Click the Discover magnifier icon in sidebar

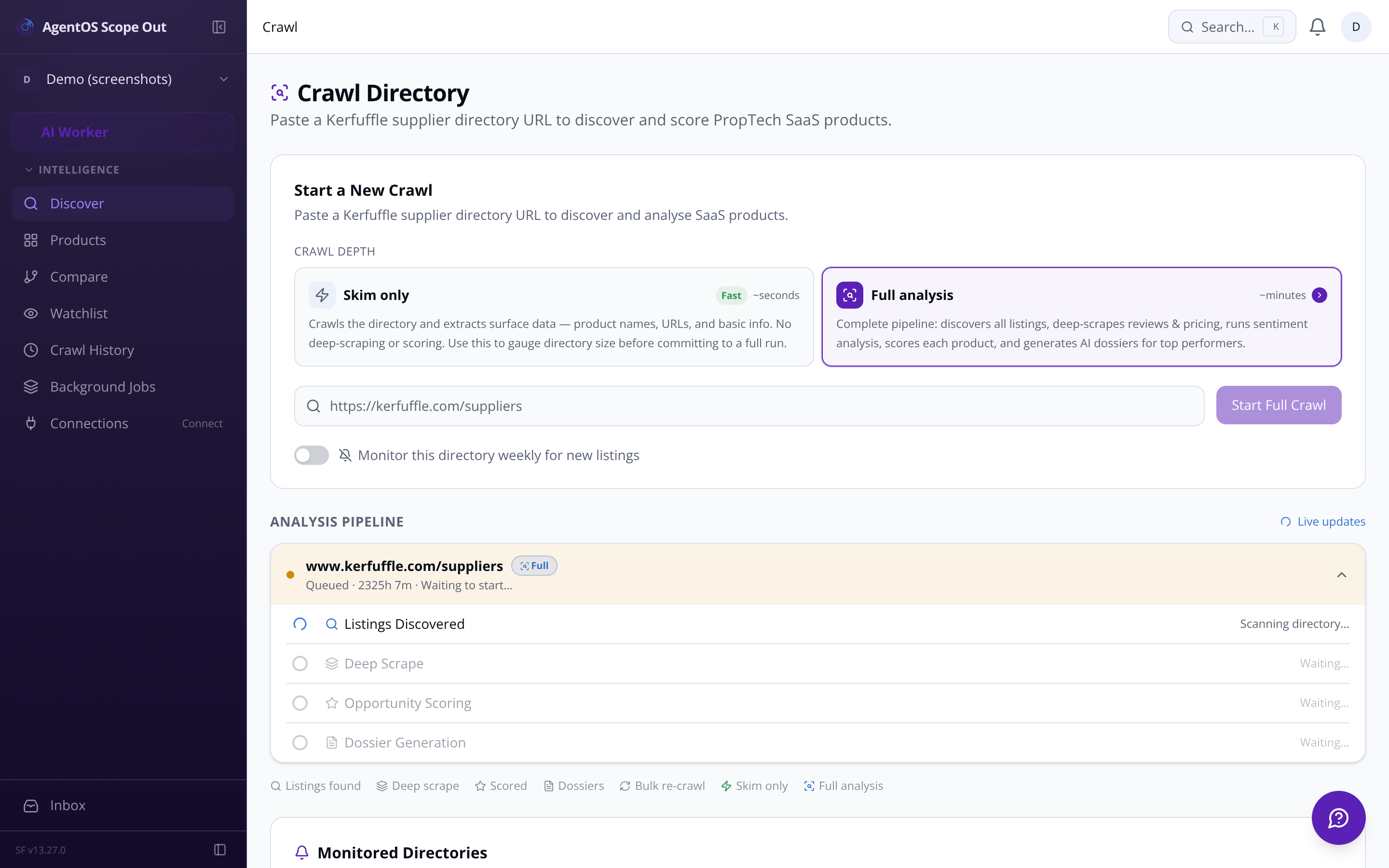coord(31,203)
